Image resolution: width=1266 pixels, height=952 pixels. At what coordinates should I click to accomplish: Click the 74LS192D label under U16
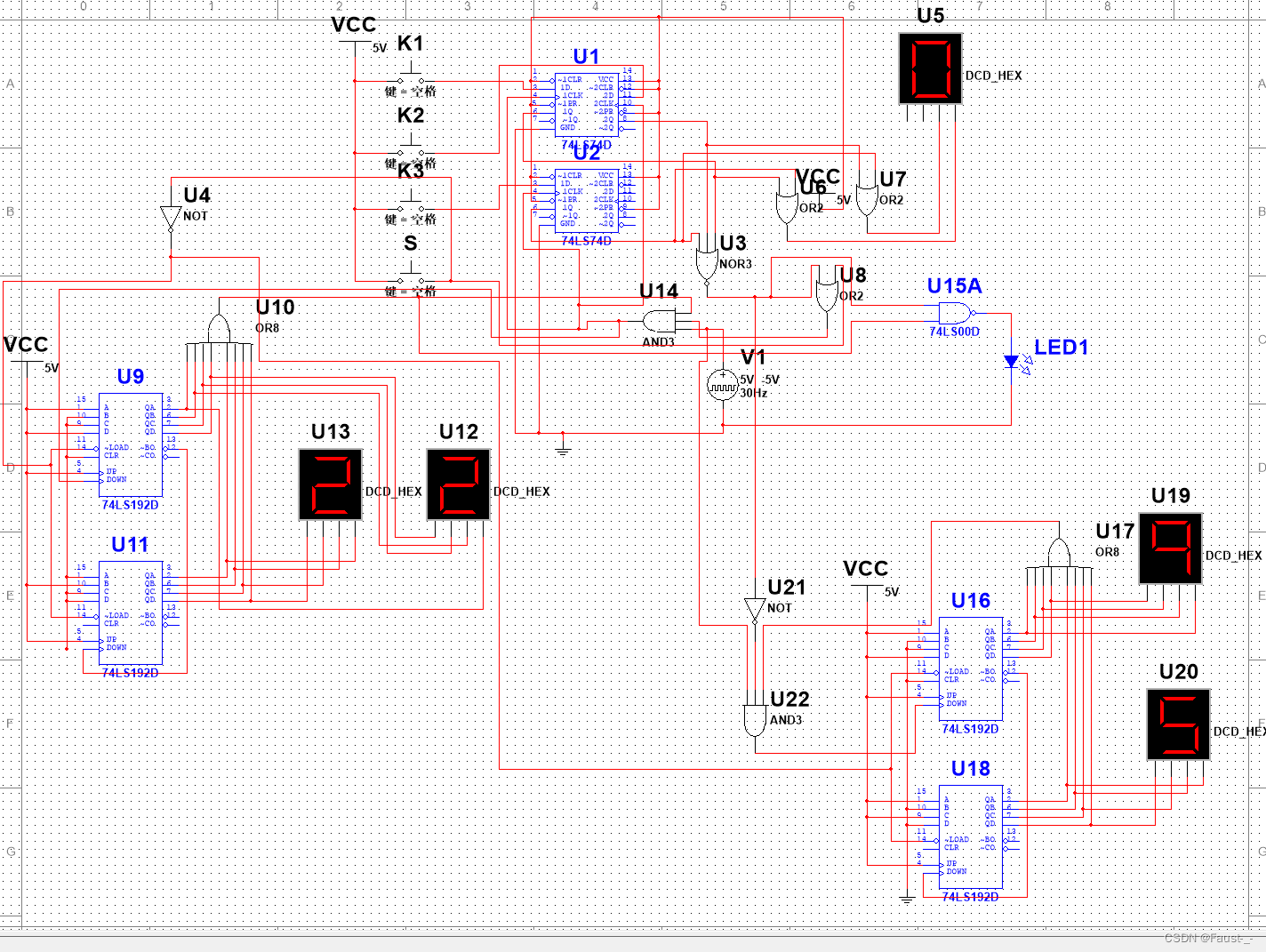click(970, 729)
